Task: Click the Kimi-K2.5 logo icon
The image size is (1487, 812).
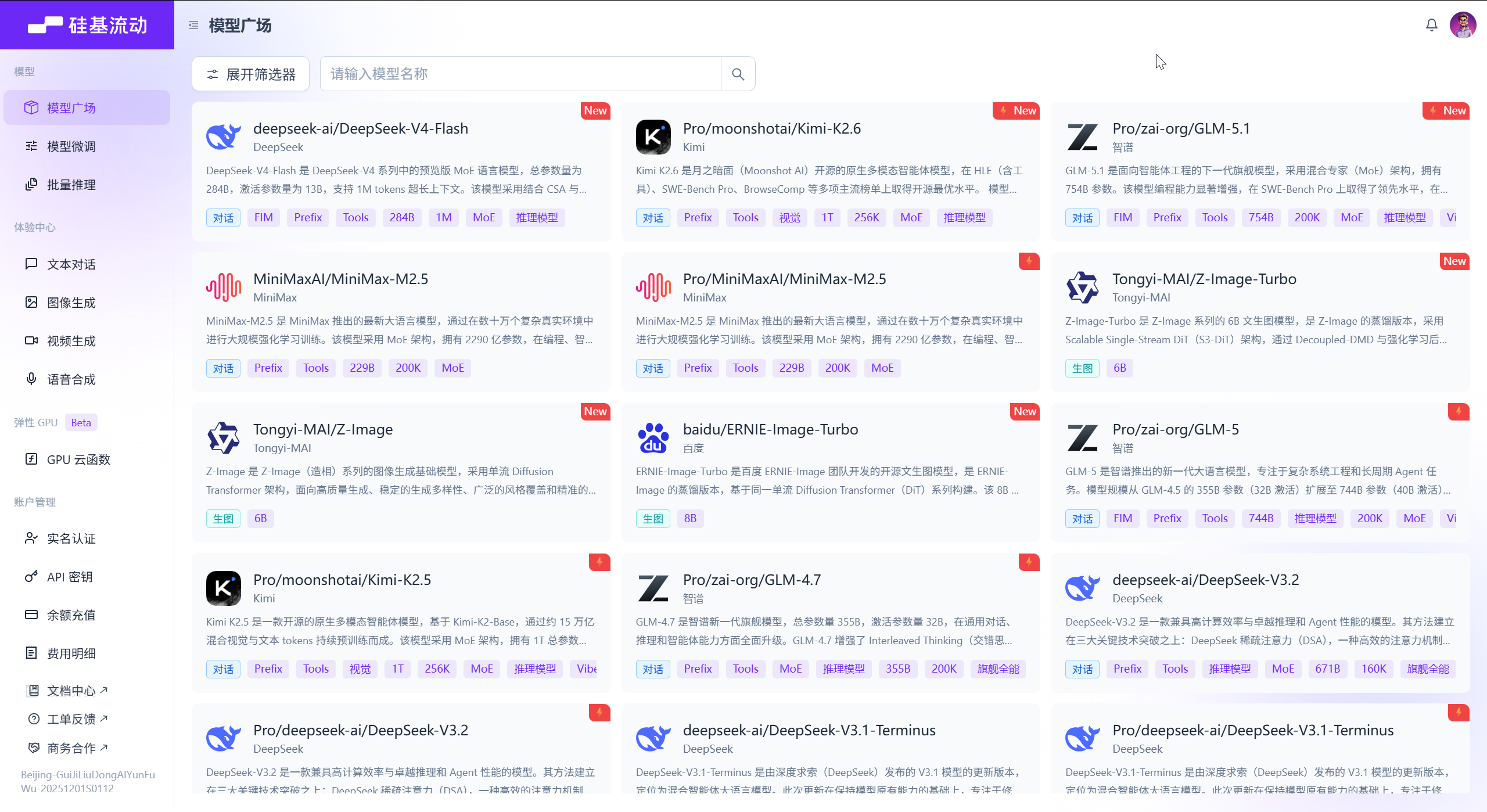Action: (224, 588)
